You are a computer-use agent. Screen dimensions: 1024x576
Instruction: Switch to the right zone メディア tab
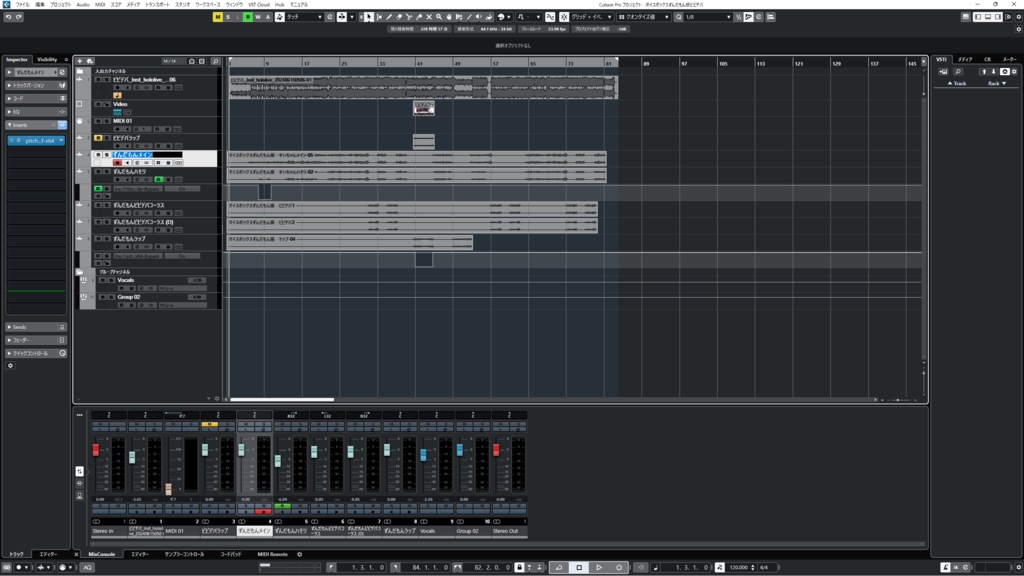coord(965,59)
